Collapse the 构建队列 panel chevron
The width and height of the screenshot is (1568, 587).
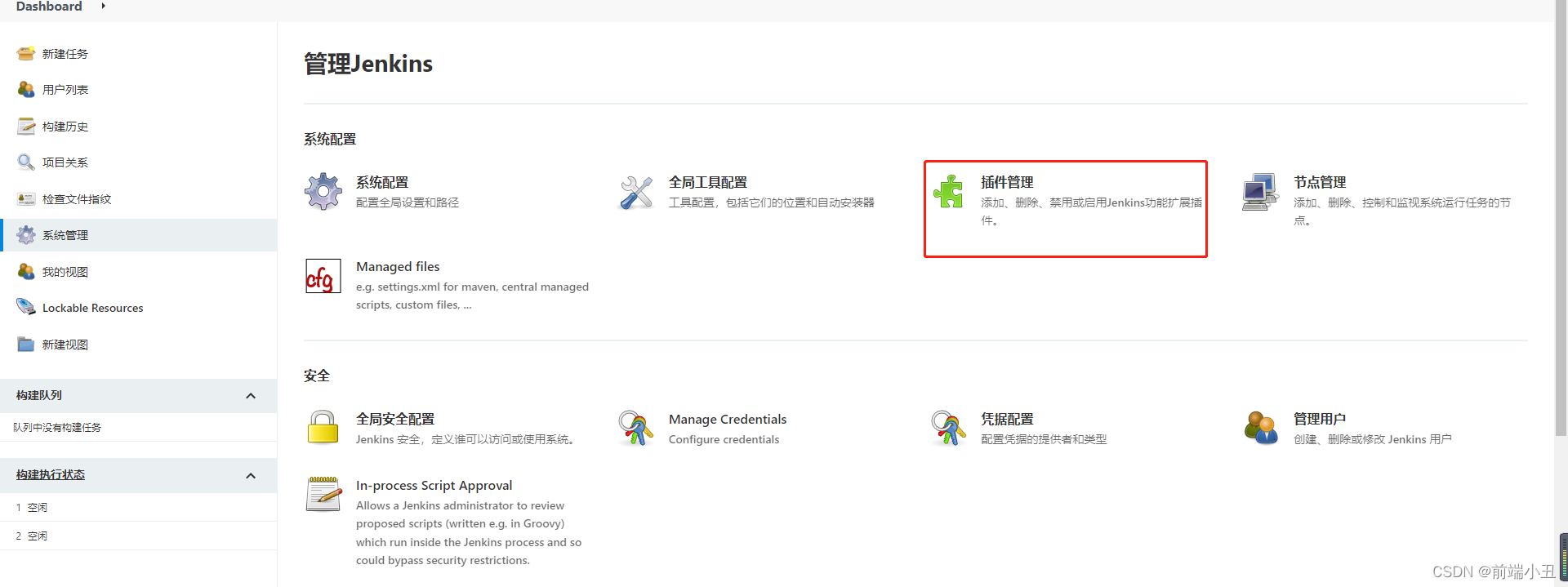(x=251, y=396)
